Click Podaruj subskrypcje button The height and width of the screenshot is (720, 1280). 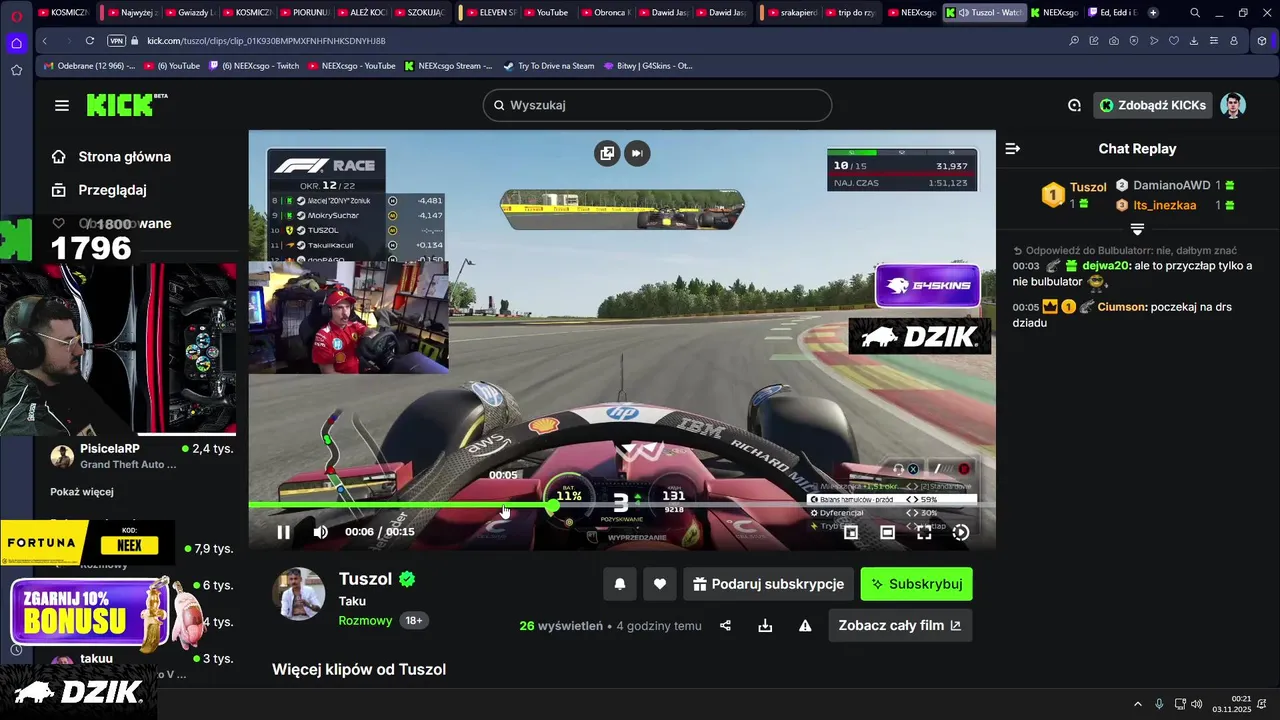[x=768, y=584]
